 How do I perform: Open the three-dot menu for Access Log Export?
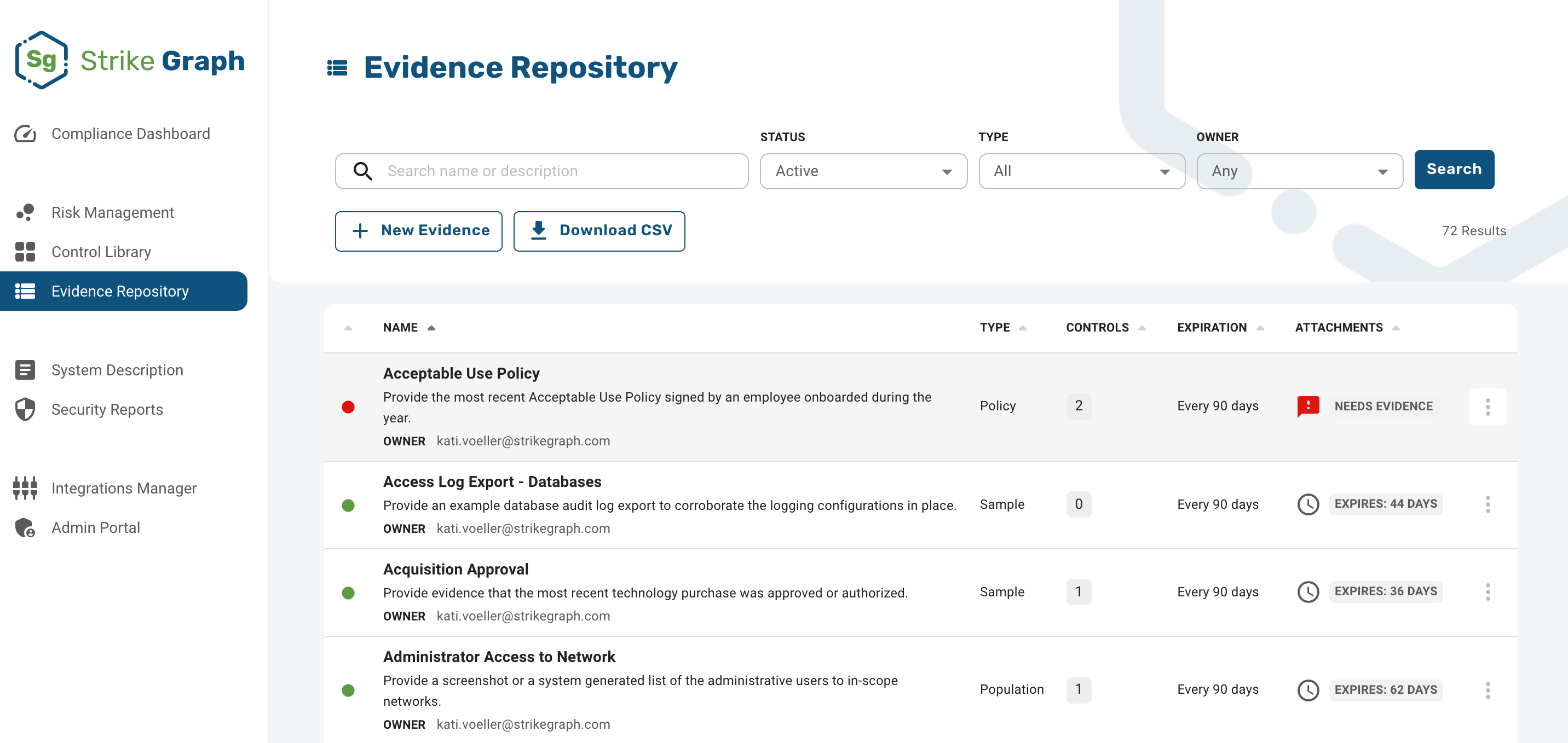point(1488,504)
